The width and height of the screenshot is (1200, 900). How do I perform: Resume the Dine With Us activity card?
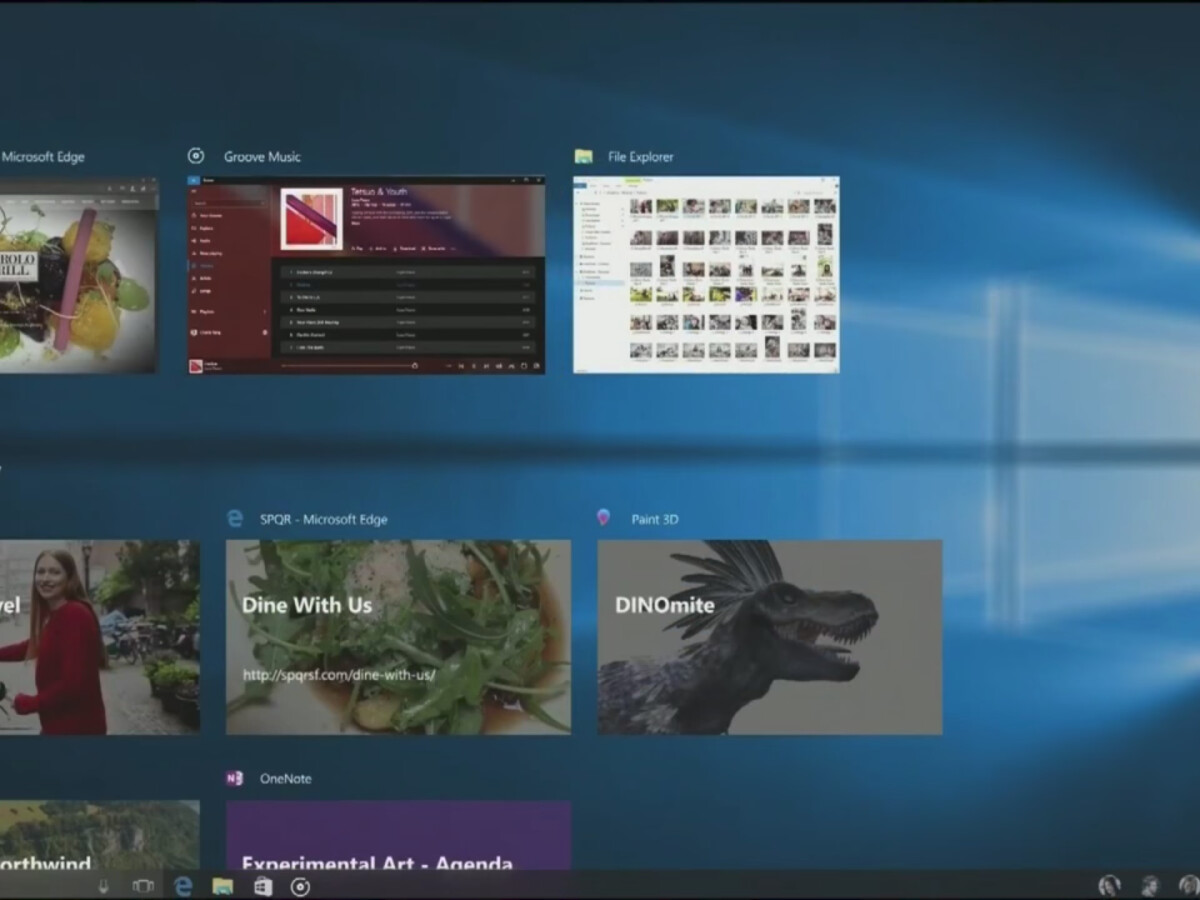click(x=398, y=637)
